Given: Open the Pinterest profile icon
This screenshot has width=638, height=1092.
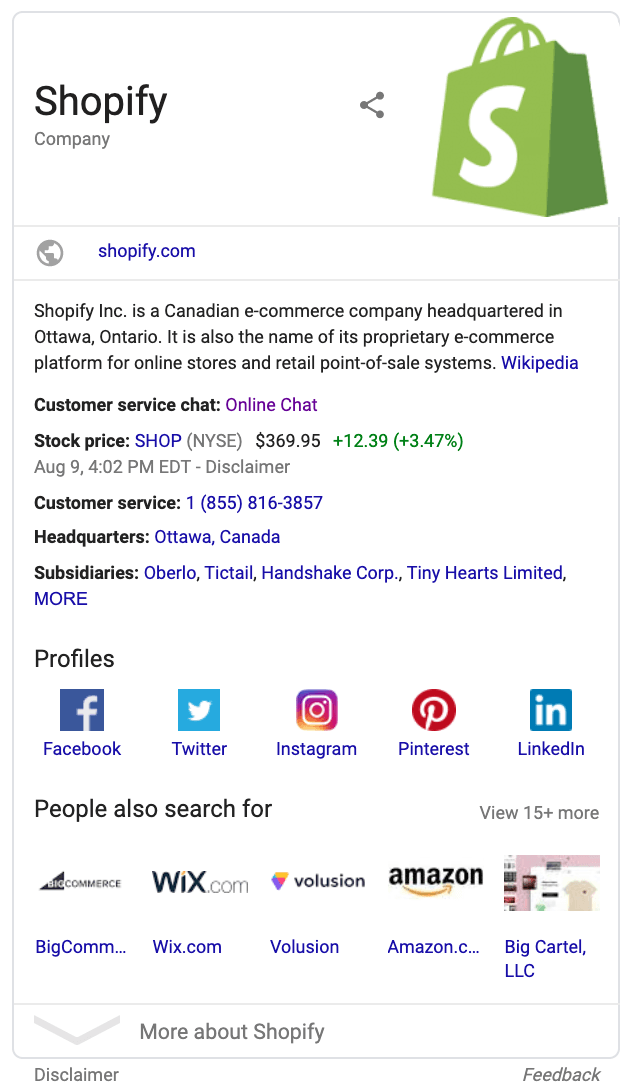Looking at the screenshot, I should [x=433, y=710].
